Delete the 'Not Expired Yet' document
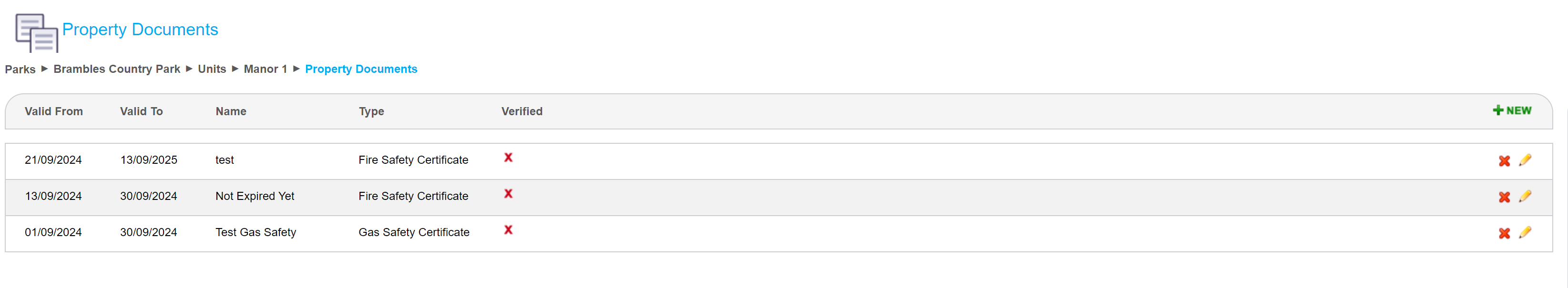1568x288 pixels. click(1504, 197)
